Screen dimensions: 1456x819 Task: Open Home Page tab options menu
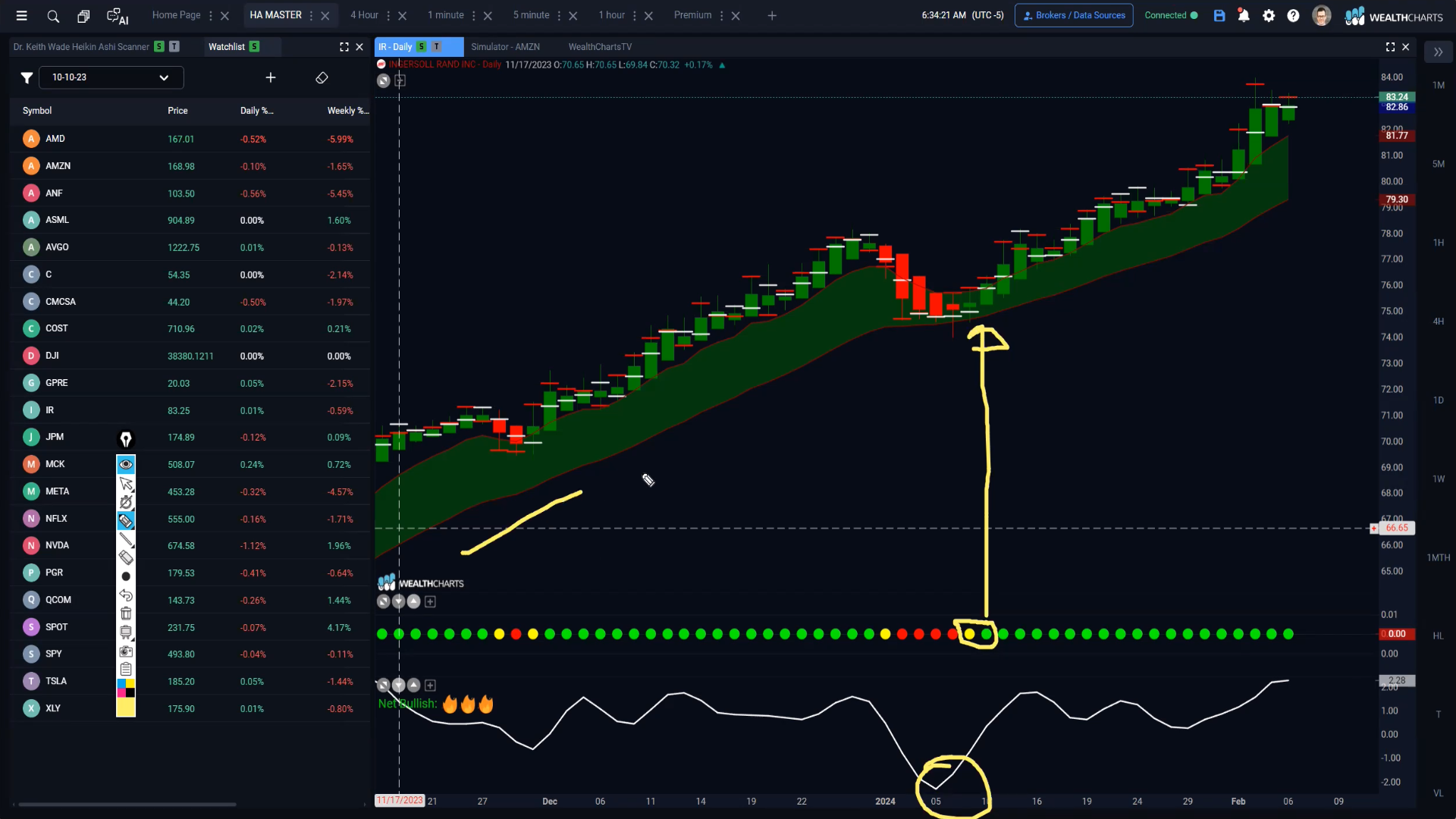(211, 15)
